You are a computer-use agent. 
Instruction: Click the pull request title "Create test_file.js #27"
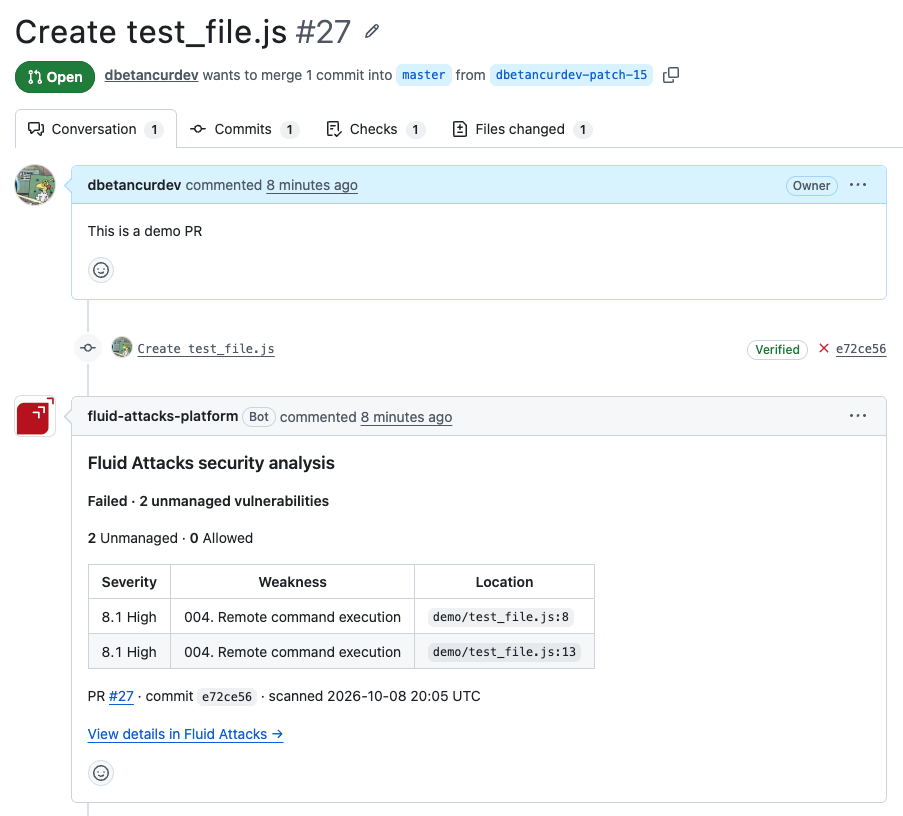coord(183,32)
